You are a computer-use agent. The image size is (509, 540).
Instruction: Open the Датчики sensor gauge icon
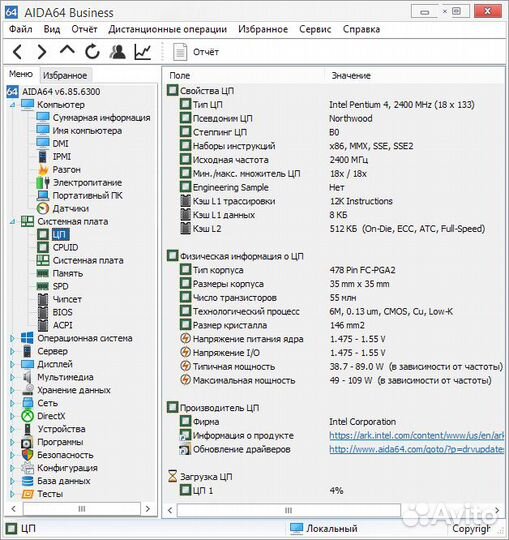click(43, 208)
